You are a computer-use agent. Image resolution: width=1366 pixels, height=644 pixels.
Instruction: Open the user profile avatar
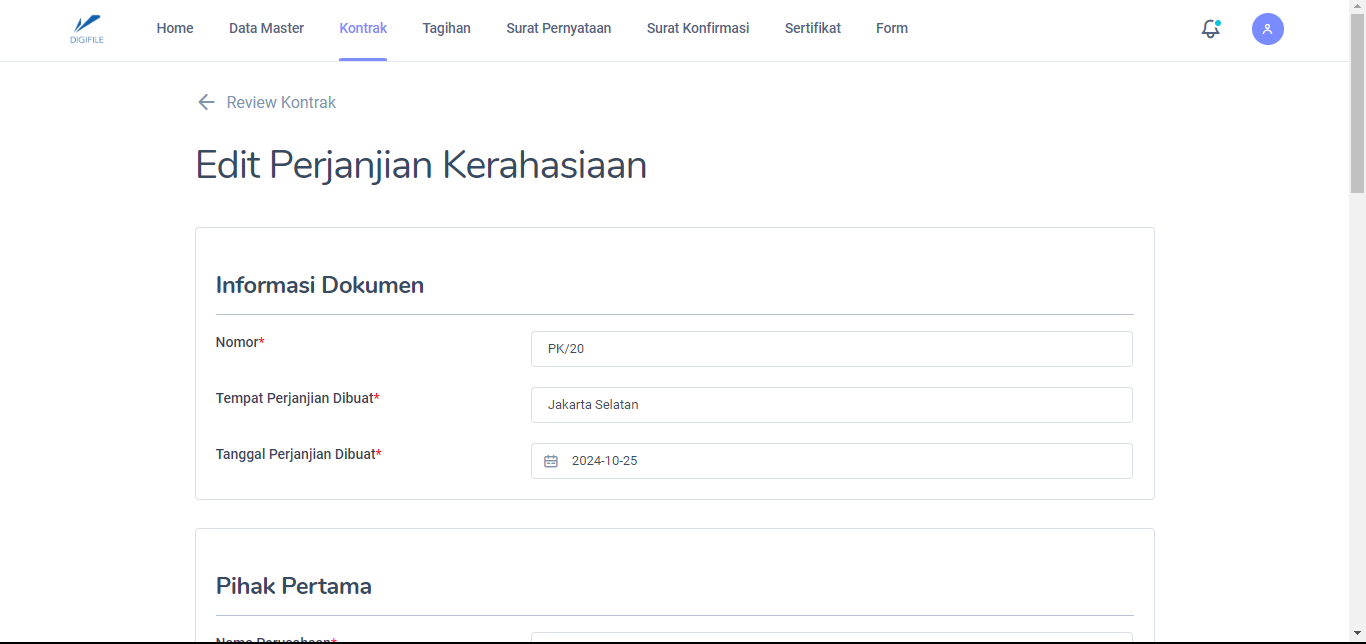tap(1267, 29)
